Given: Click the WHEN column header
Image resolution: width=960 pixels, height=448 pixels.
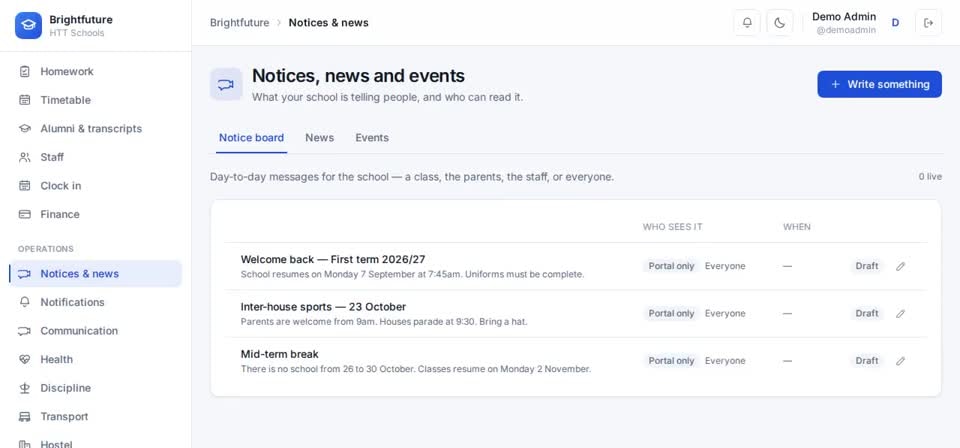Looking at the screenshot, I should click(797, 227).
